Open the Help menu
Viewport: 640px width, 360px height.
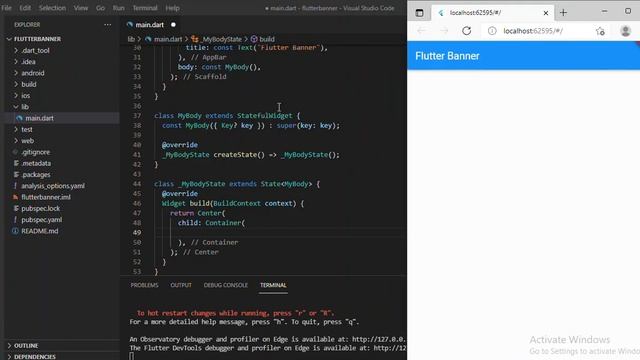172,8
